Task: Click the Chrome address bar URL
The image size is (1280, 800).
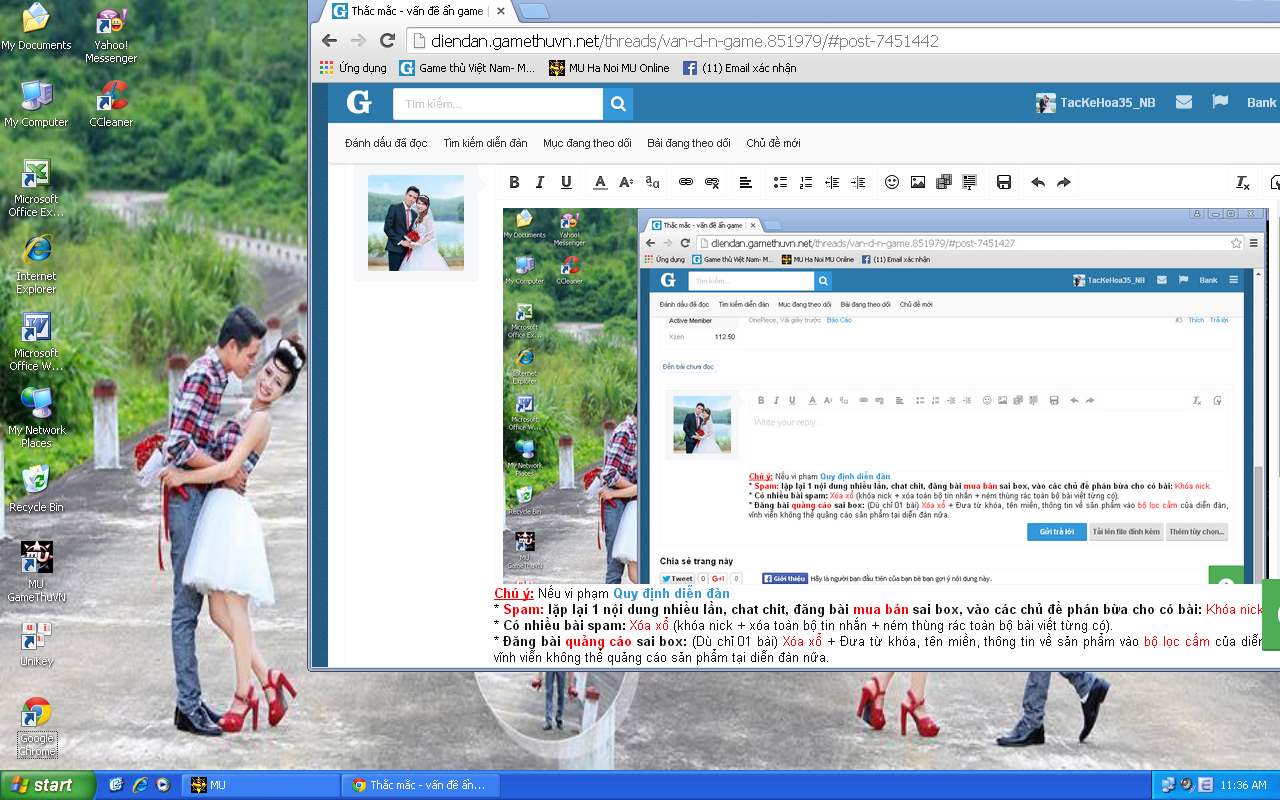Action: pyautogui.click(x=685, y=41)
